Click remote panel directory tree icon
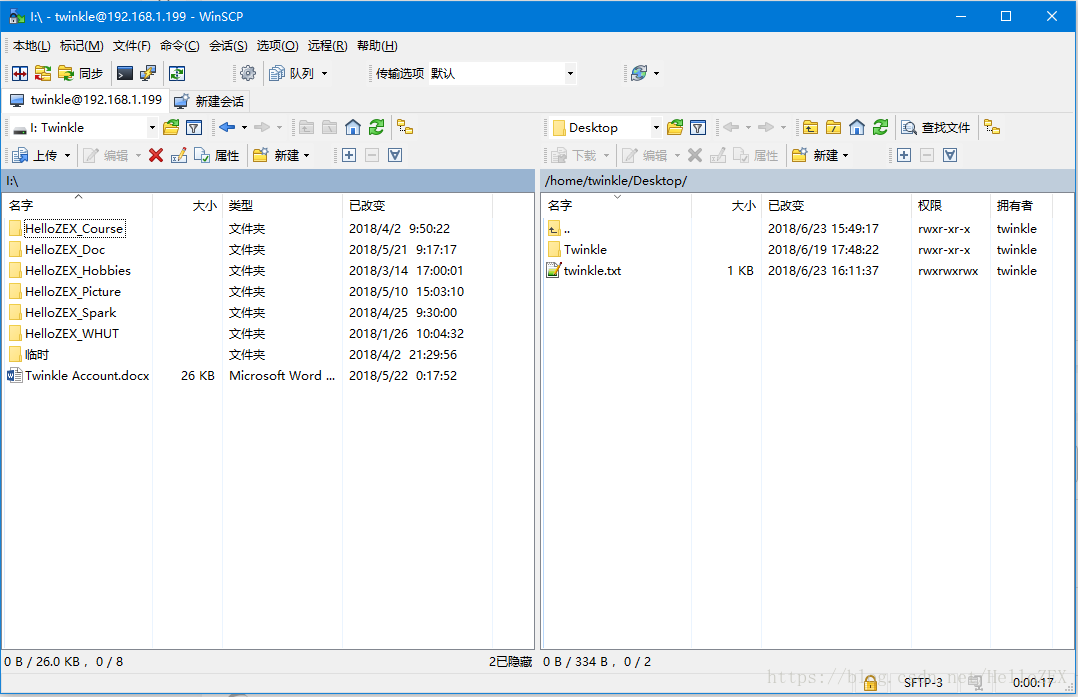This screenshot has width=1078, height=697. pos(992,128)
